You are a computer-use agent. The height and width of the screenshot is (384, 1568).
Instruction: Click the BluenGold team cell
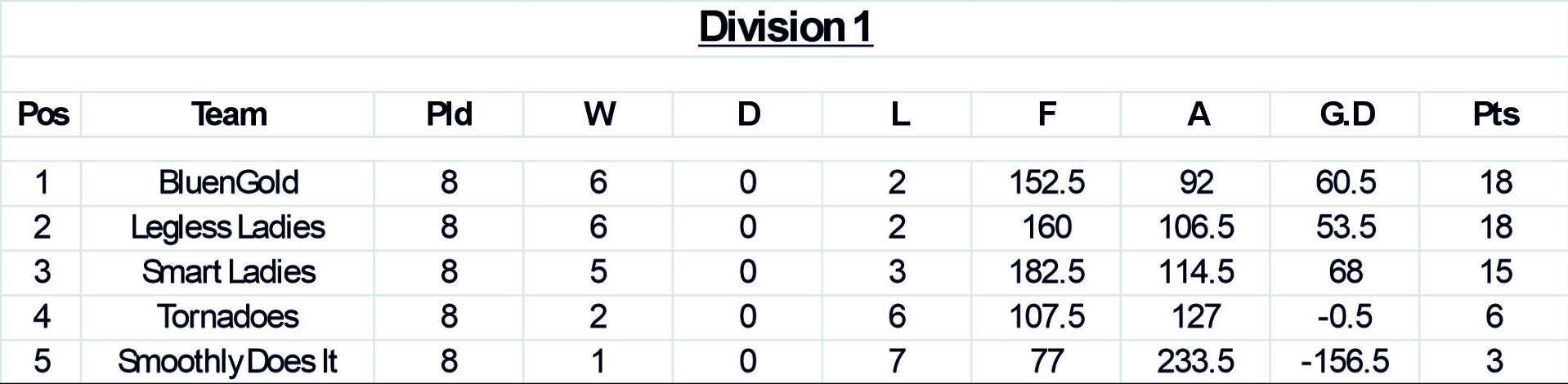pyautogui.click(x=229, y=182)
